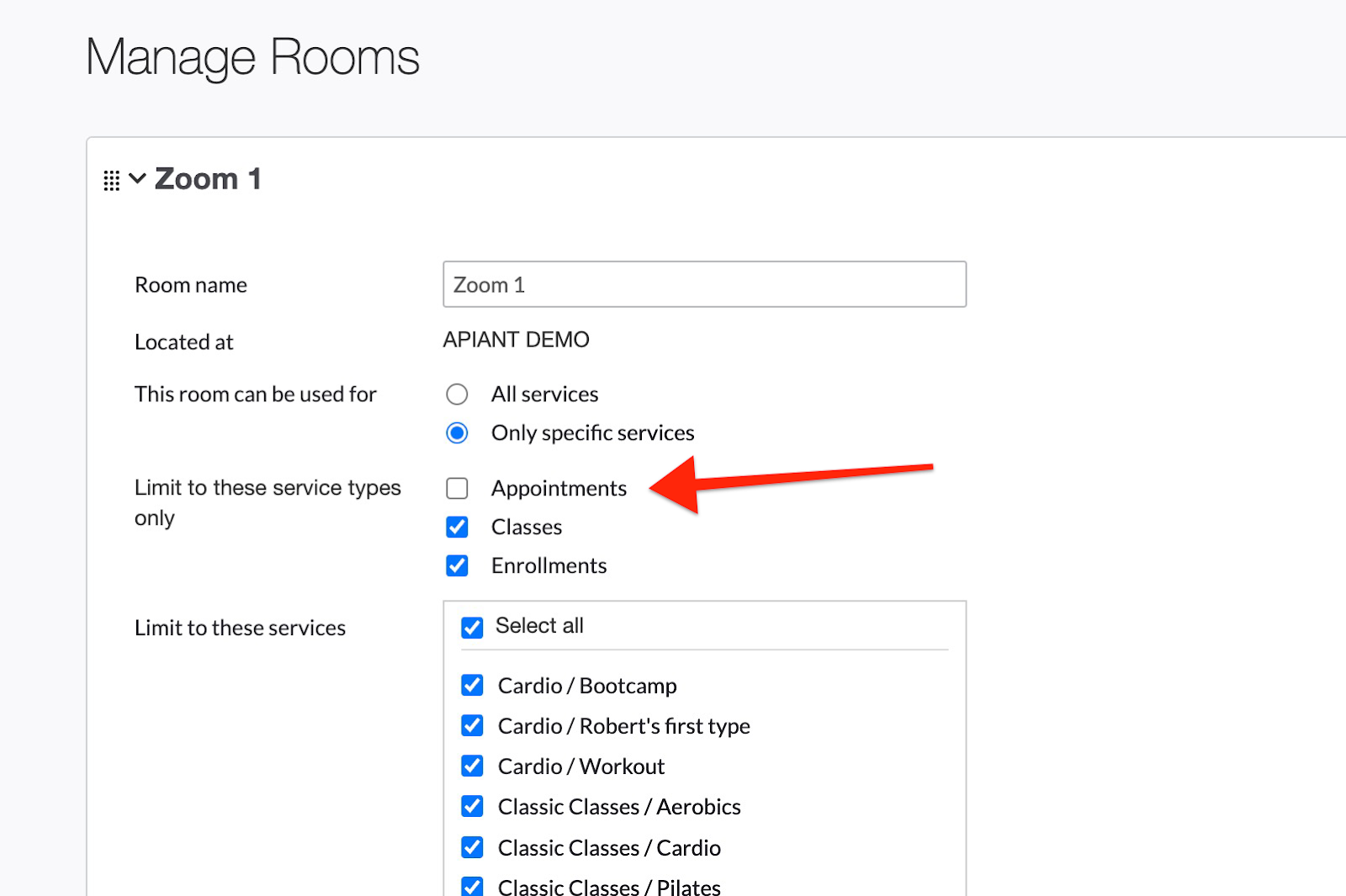Click the All services label text

(x=544, y=395)
